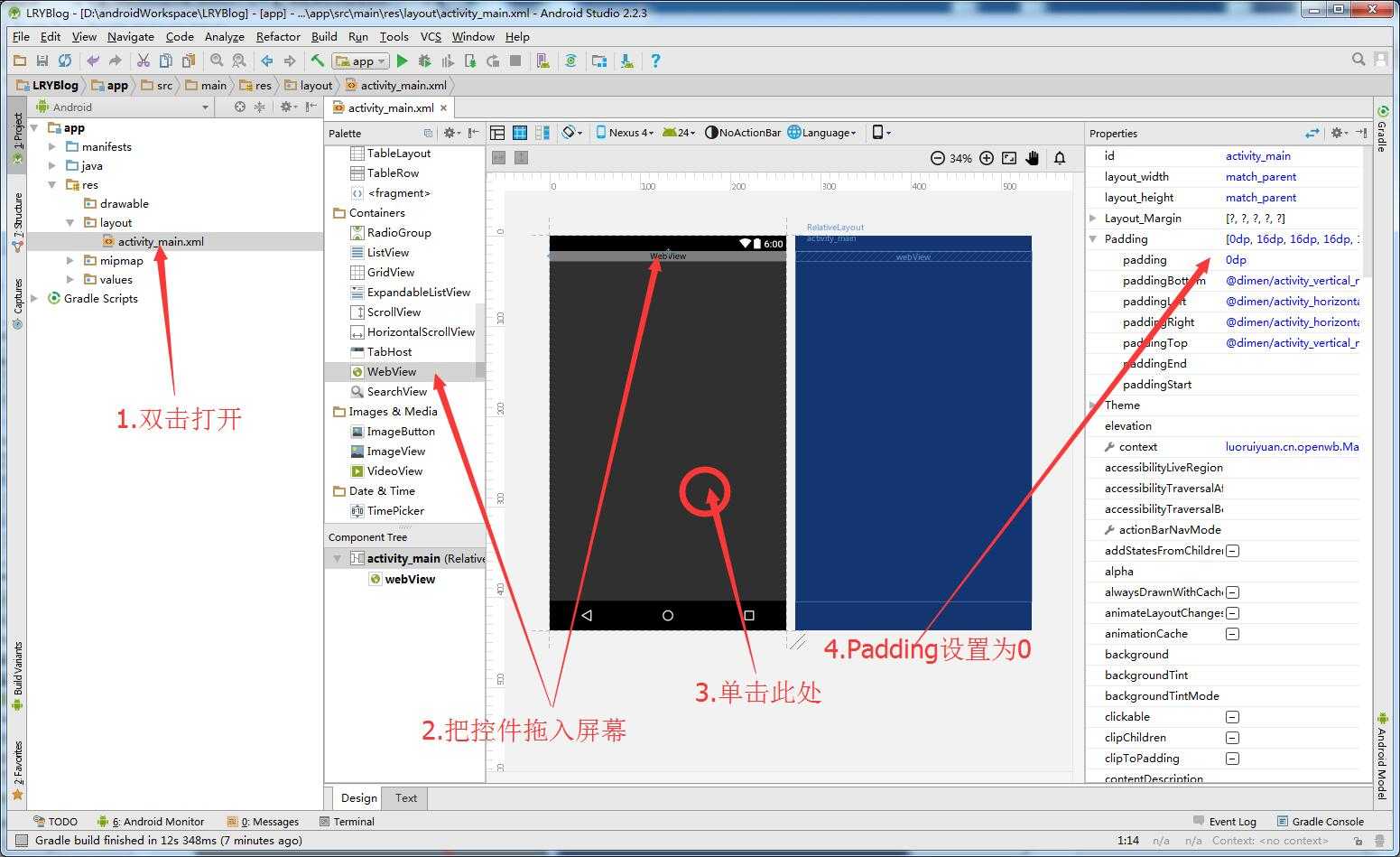Switch to the Text tab

point(406,798)
